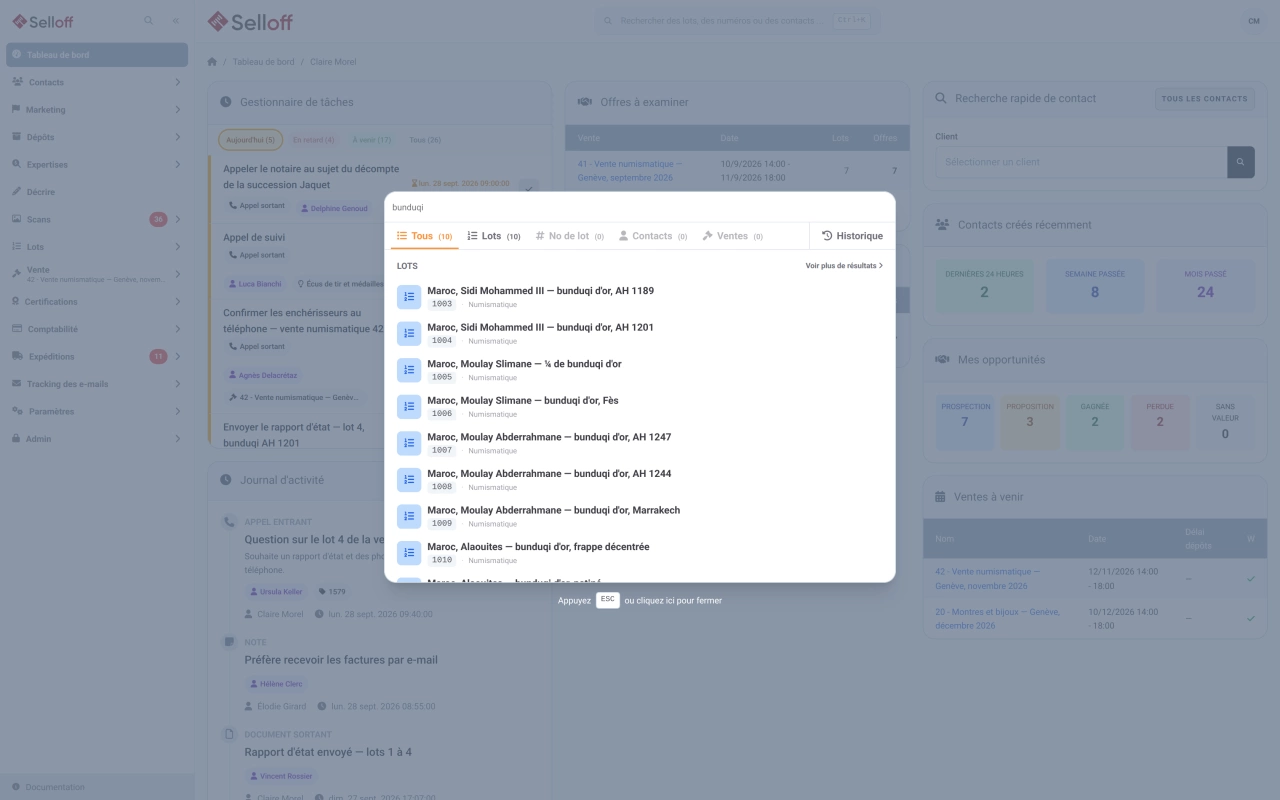
Task: Click the lot icon beside lot 1006
Action: [x=409, y=407]
